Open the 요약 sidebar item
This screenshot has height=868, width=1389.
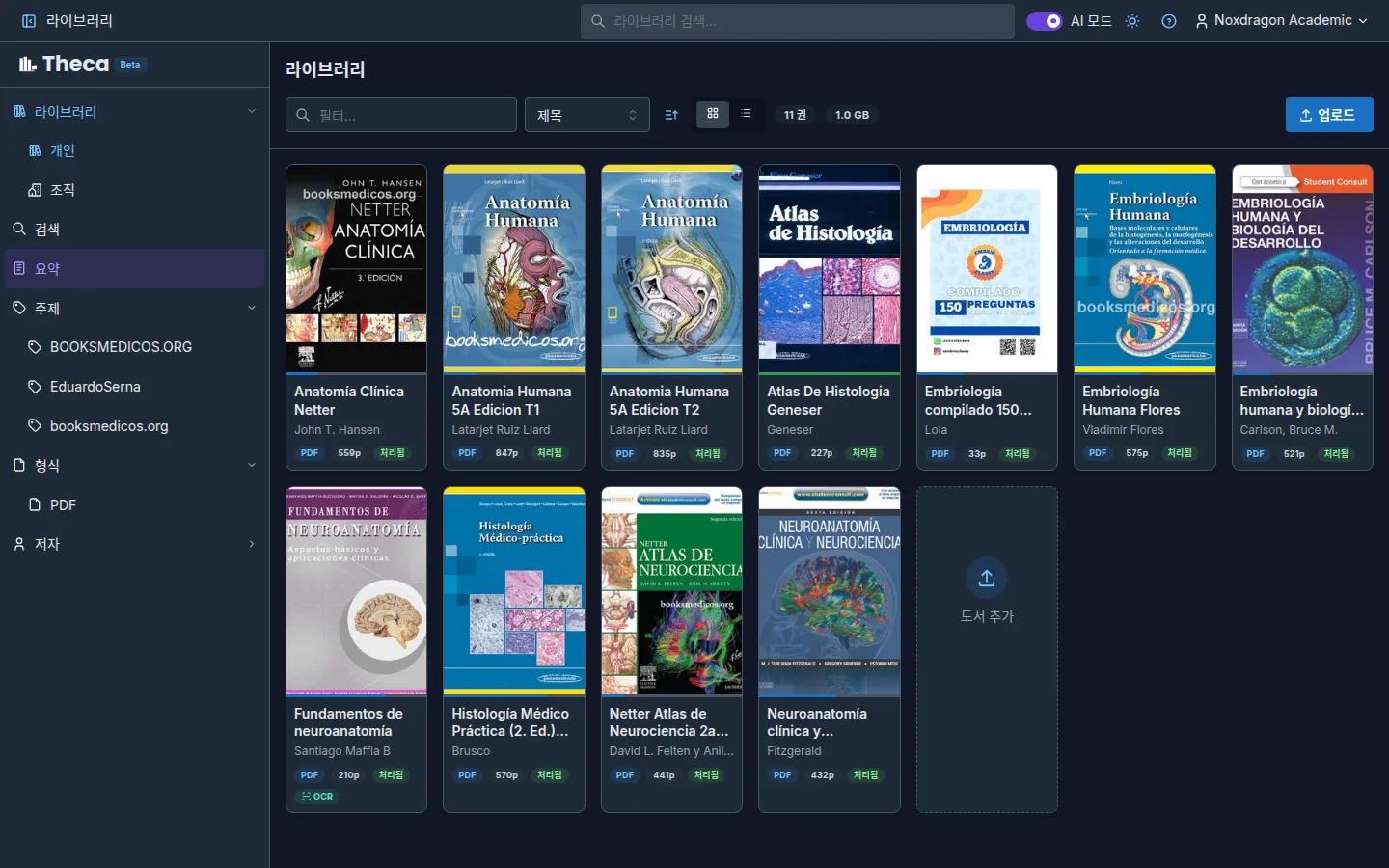(135, 268)
